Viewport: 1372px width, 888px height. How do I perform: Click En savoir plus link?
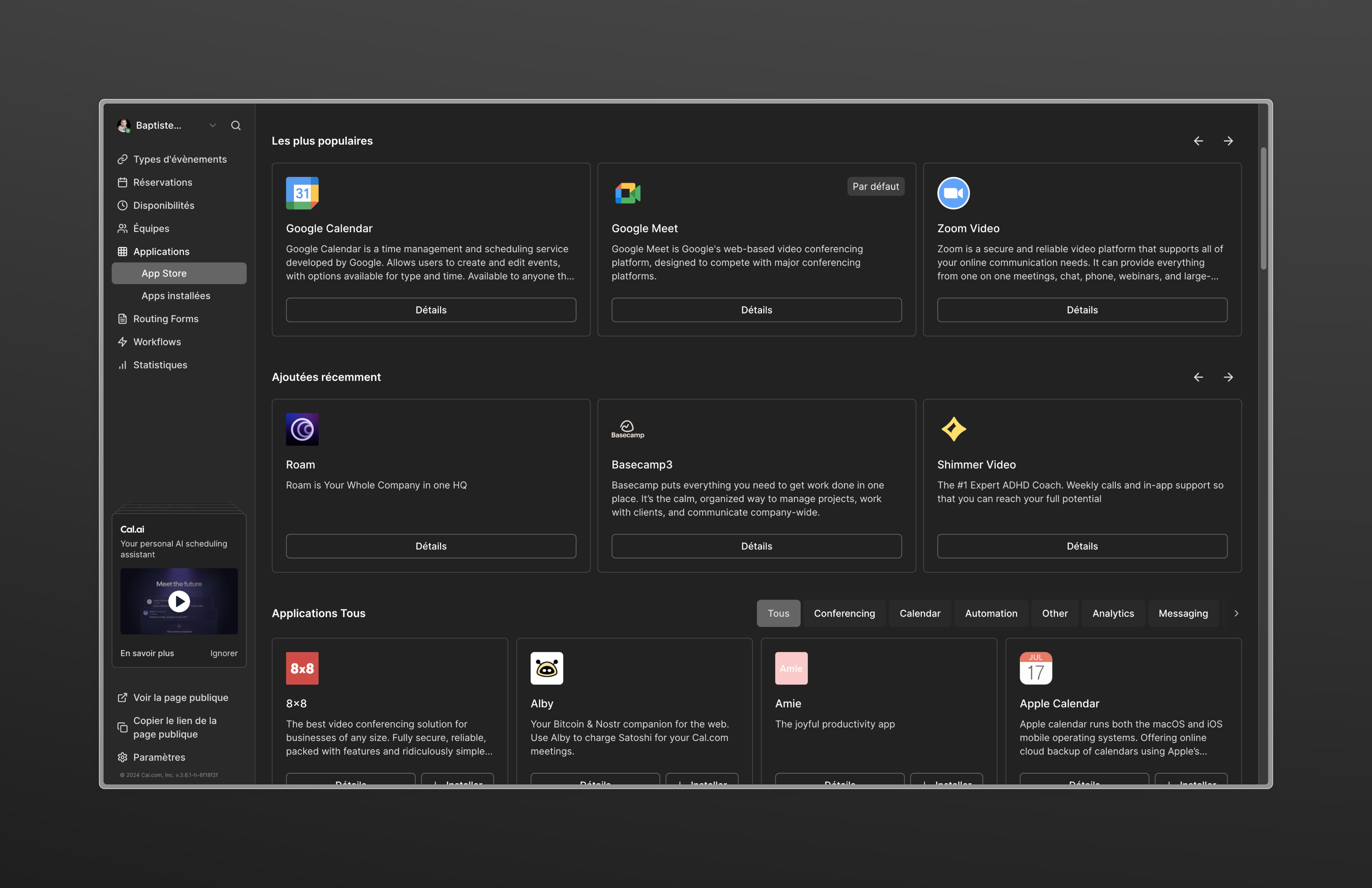[x=147, y=653]
